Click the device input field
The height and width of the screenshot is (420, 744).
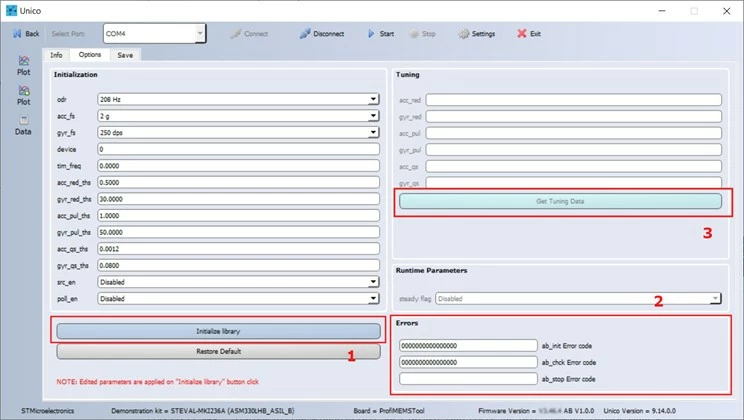[238, 149]
